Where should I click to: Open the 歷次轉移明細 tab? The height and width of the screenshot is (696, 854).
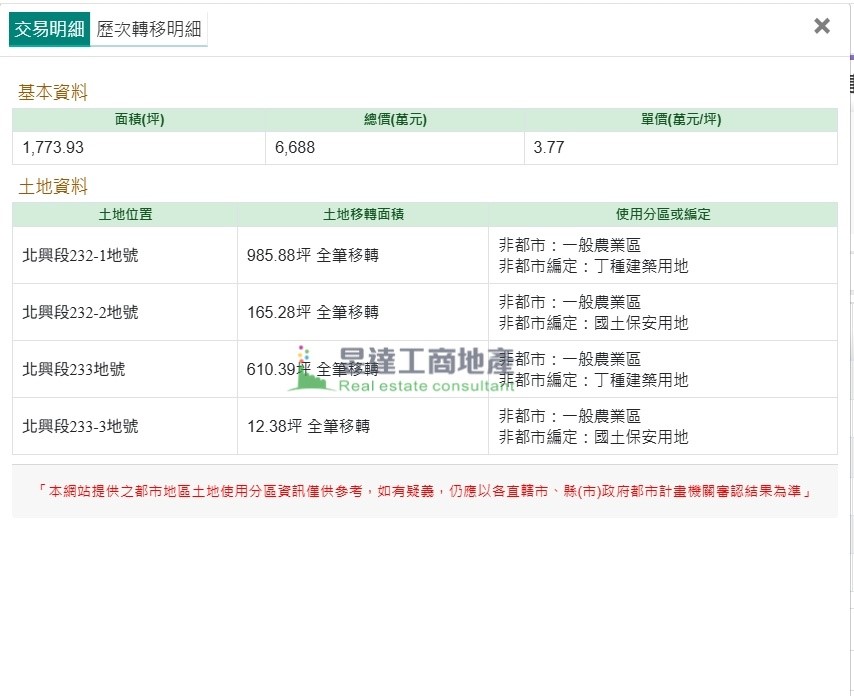(x=149, y=29)
